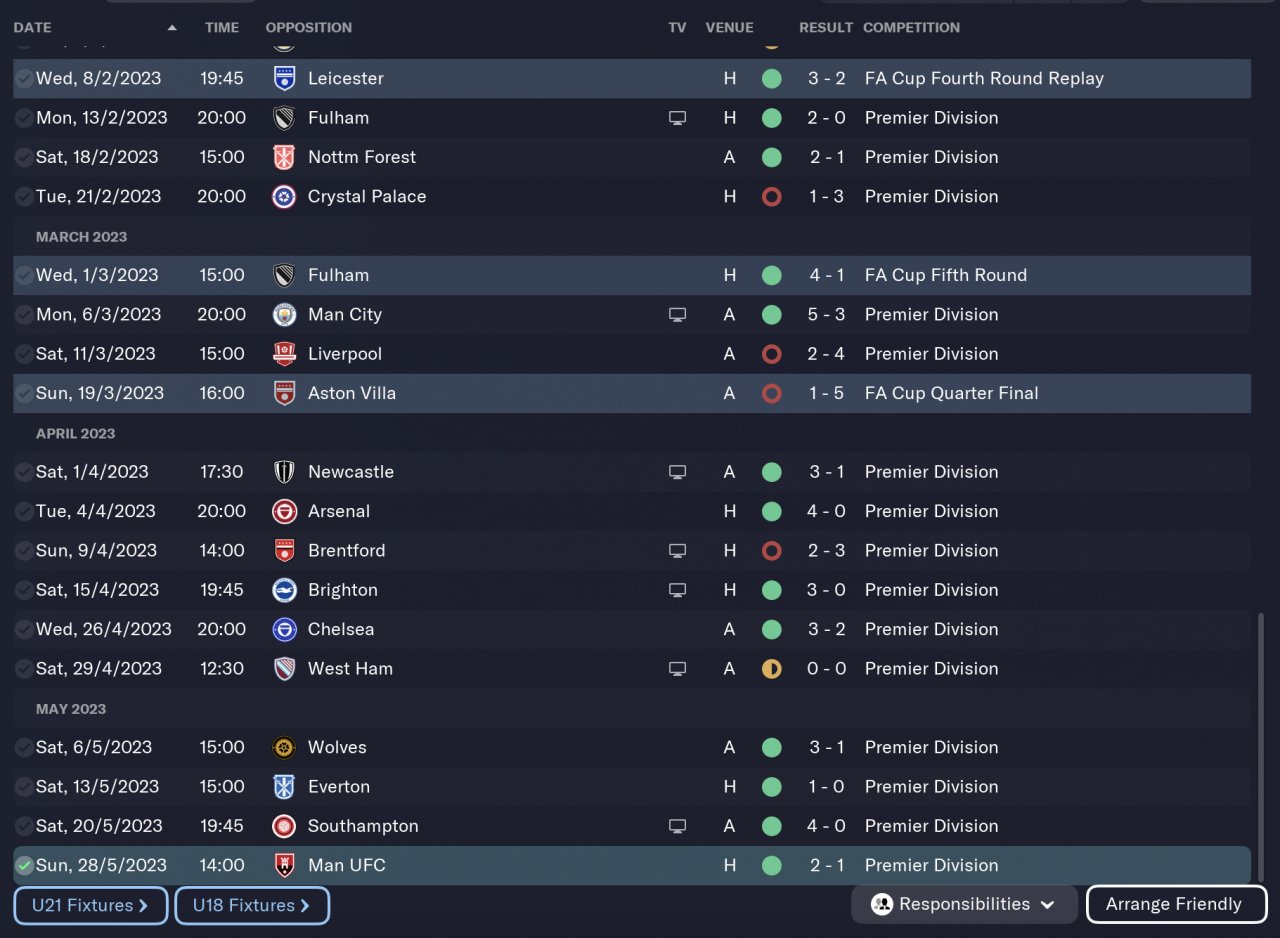Click the Man City club badge
The height and width of the screenshot is (938, 1280).
(x=284, y=315)
